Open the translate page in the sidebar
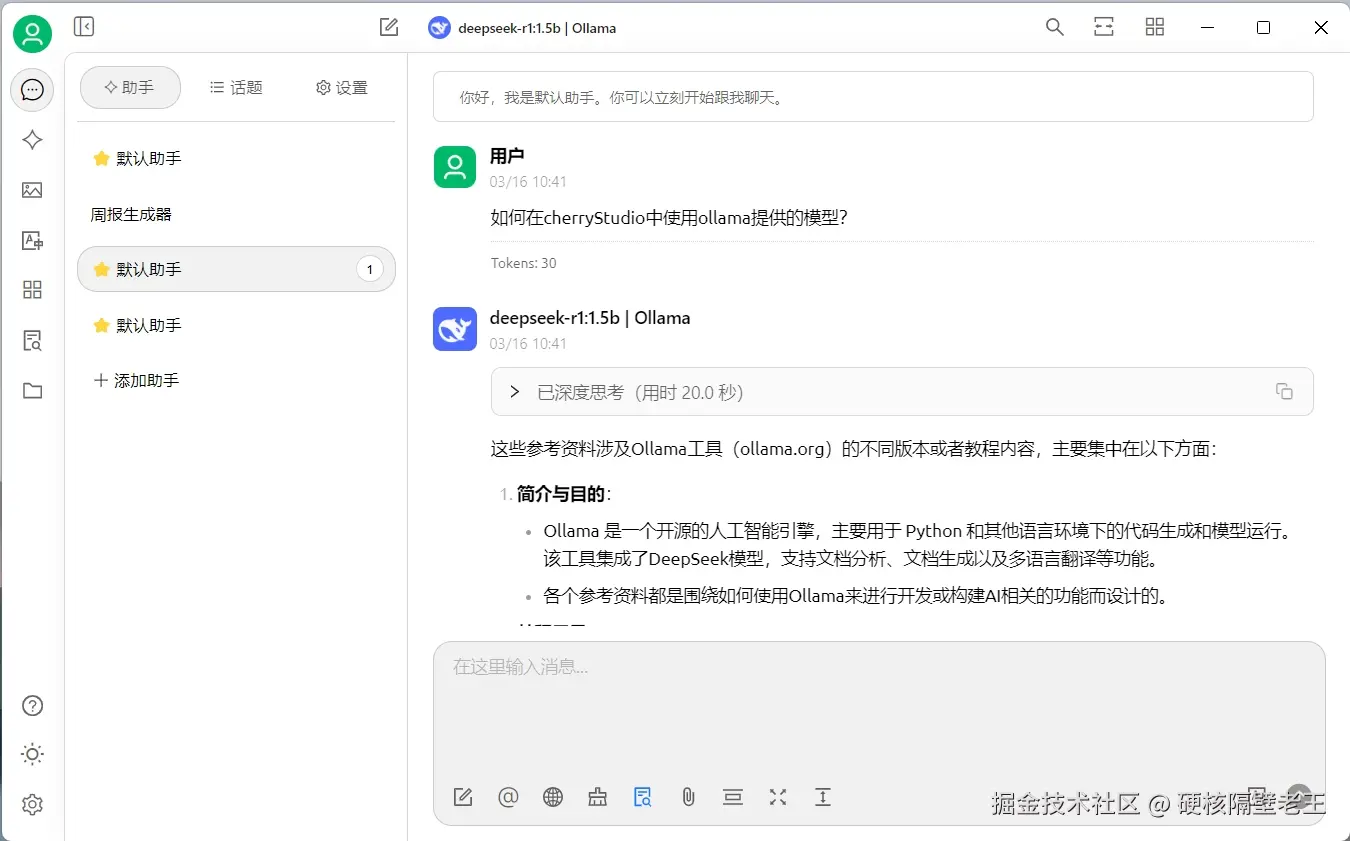The image size is (1350, 841). (x=32, y=240)
